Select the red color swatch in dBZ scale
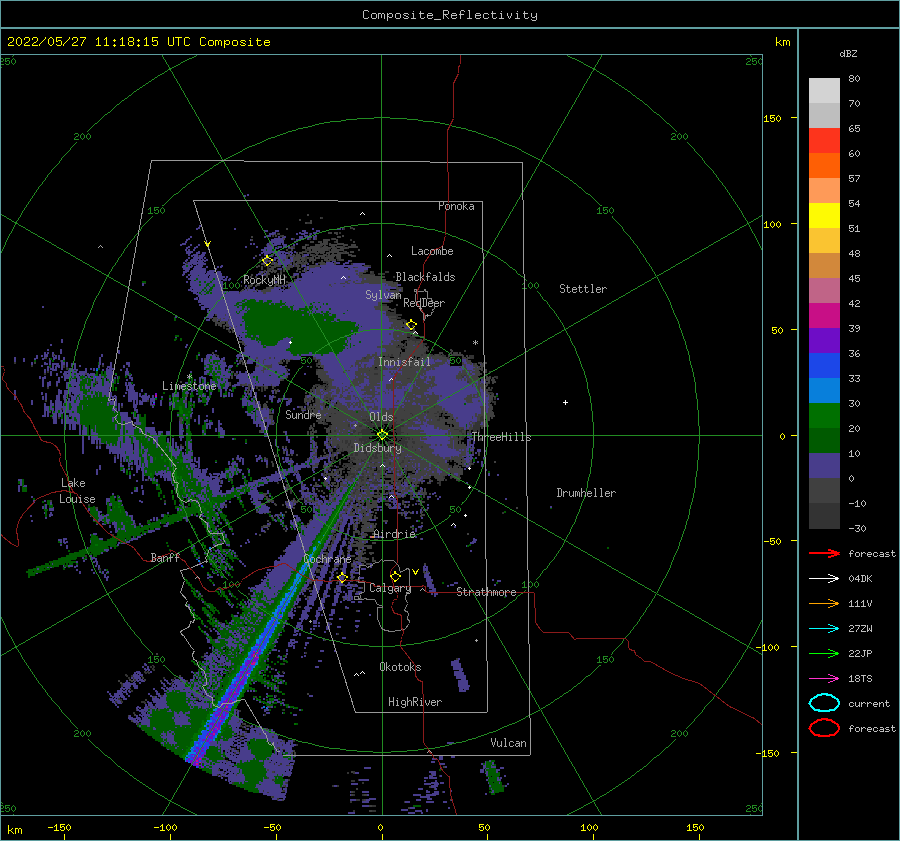The width and height of the screenshot is (900, 841). pyautogui.click(x=824, y=140)
